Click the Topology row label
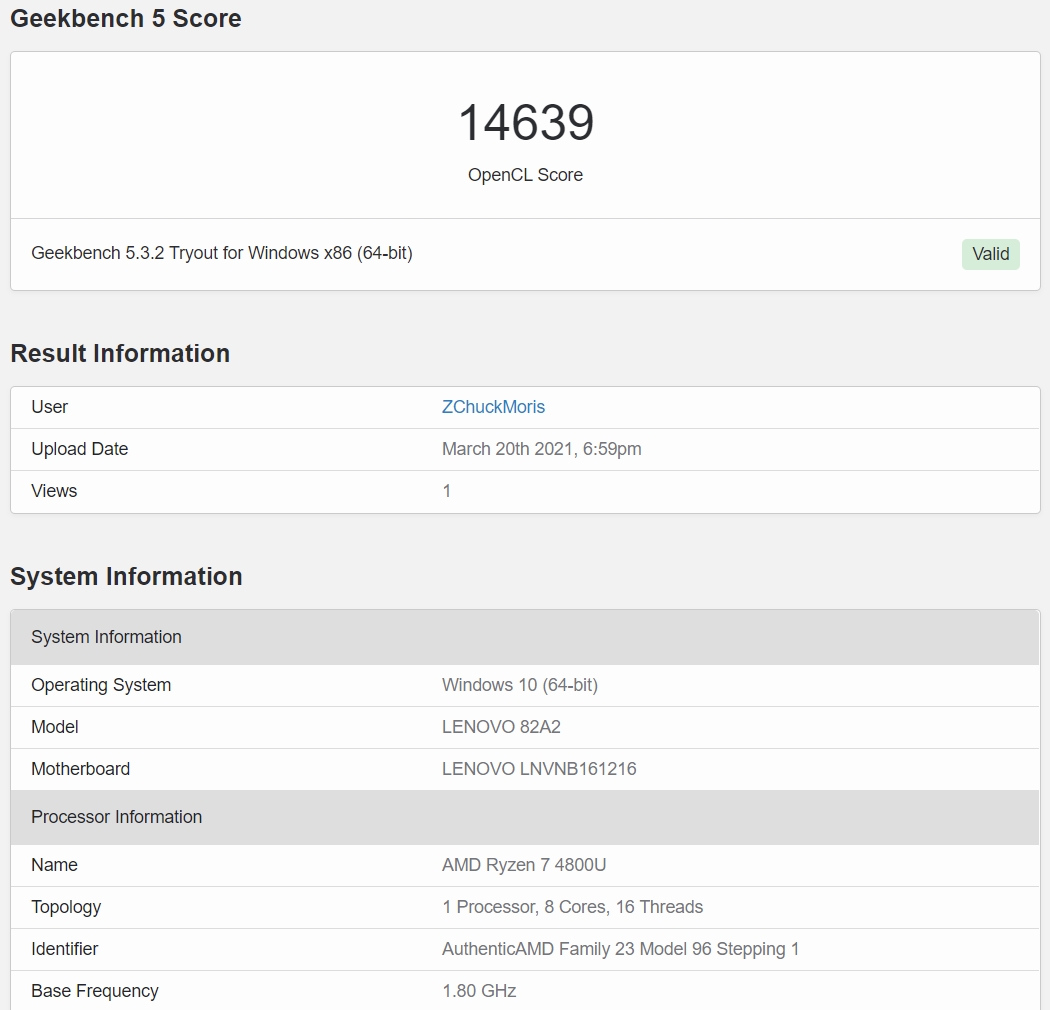The width and height of the screenshot is (1050, 1010). [66, 908]
